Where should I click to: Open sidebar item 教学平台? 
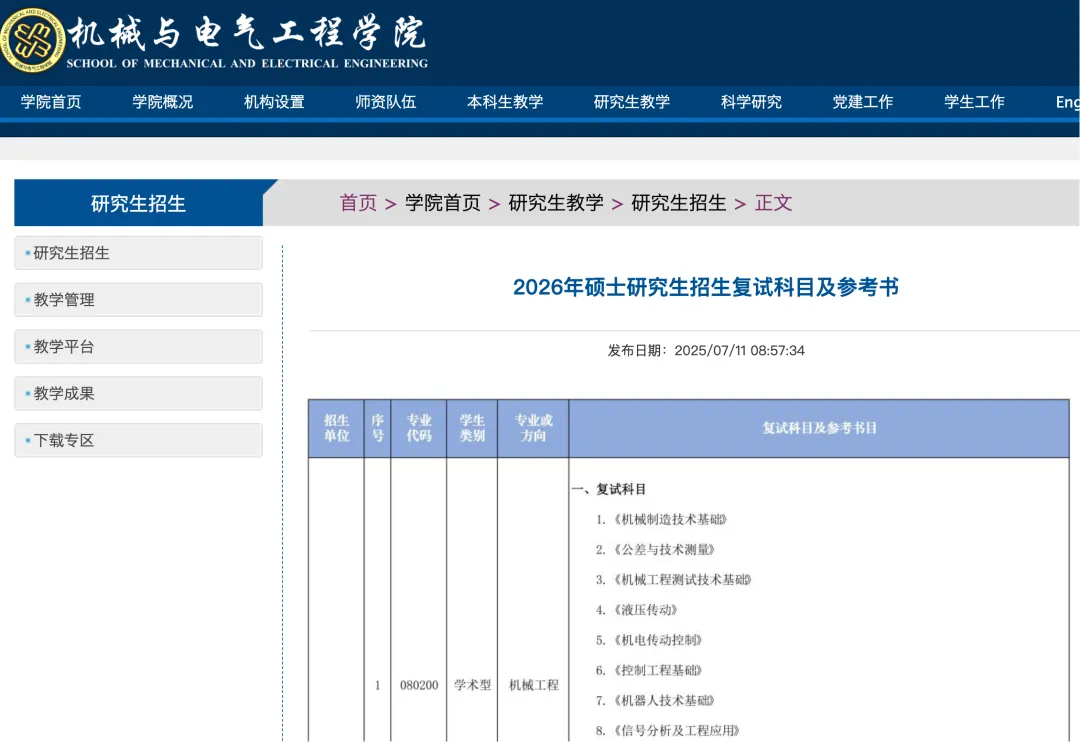click(x=138, y=347)
